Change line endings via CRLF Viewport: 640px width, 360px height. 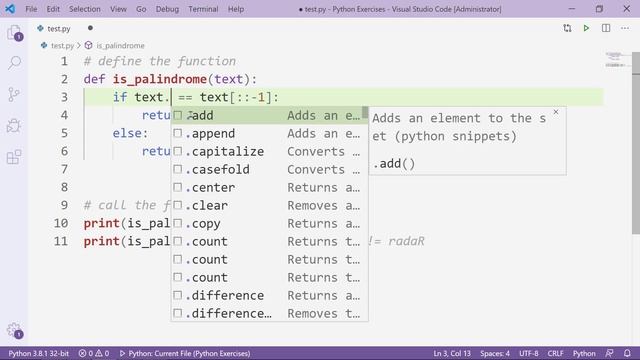[x=555, y=353]
